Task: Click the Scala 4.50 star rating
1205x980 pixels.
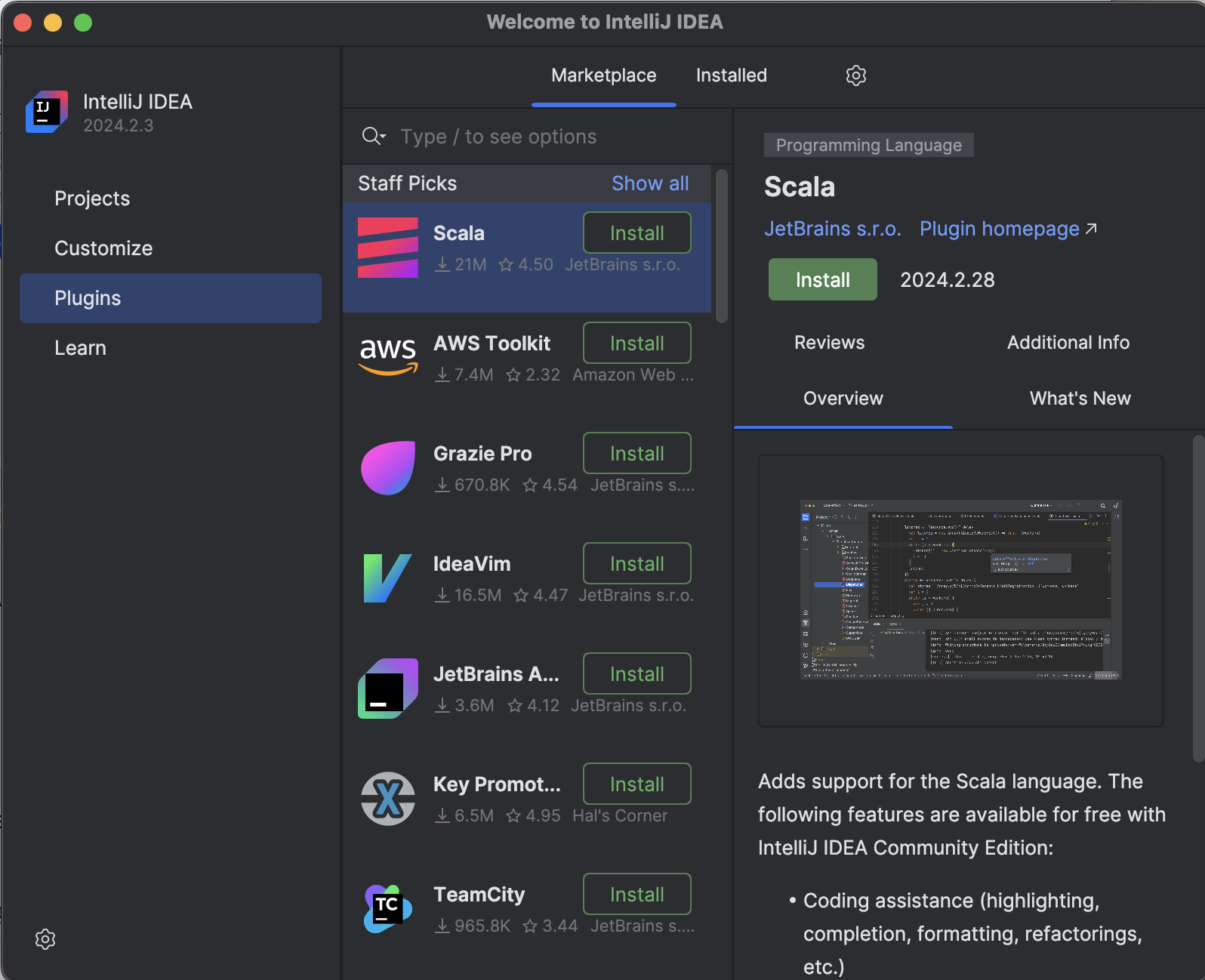Action: click(526, 265)
